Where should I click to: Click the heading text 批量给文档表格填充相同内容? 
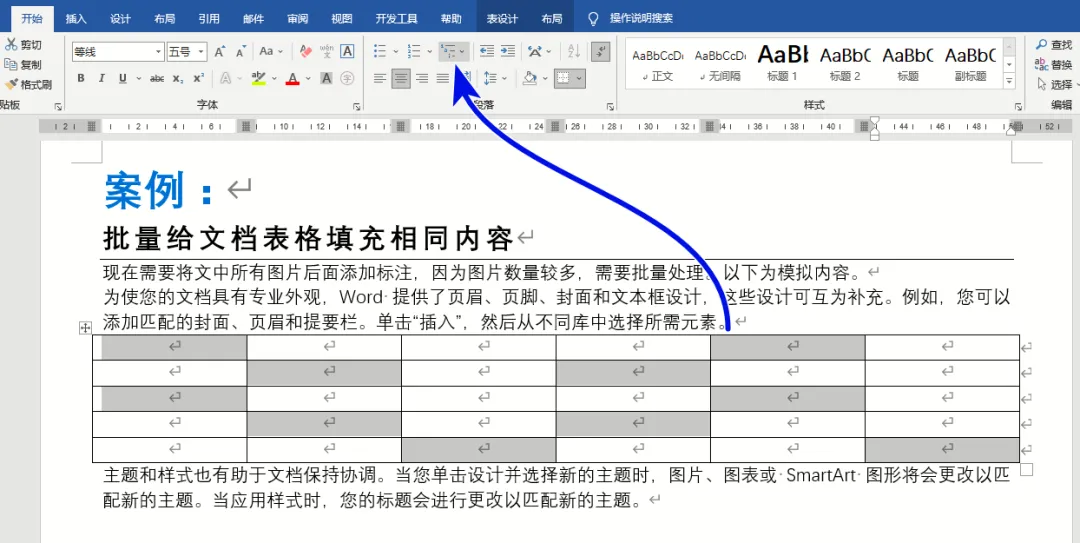[309, 238]
